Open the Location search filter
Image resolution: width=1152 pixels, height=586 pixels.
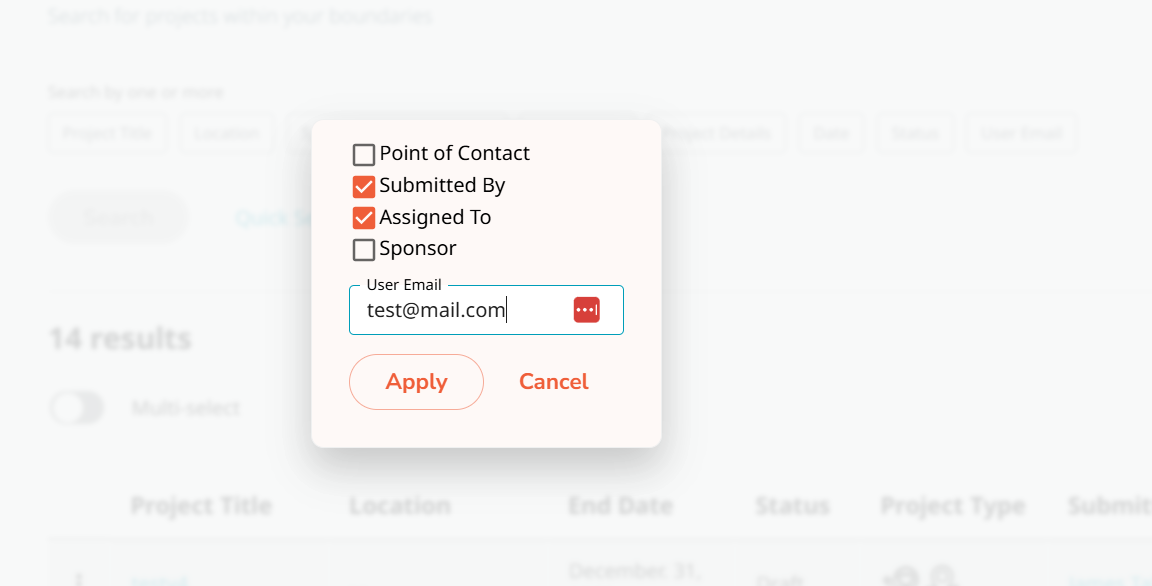point(227,134)
